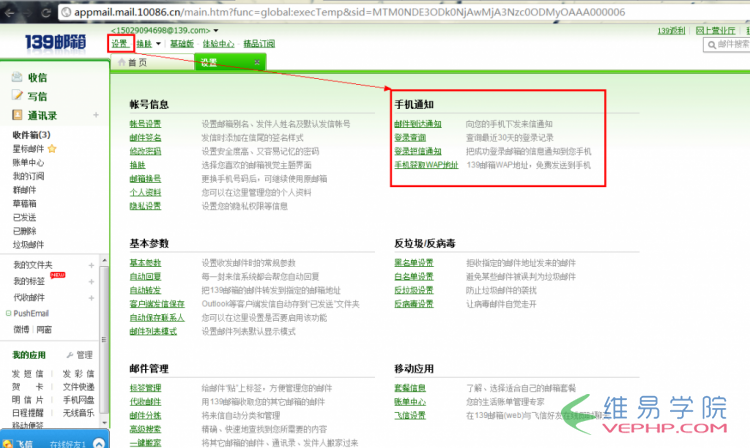Click the 飞信 icon in the bottom bar

coord(8,444)
